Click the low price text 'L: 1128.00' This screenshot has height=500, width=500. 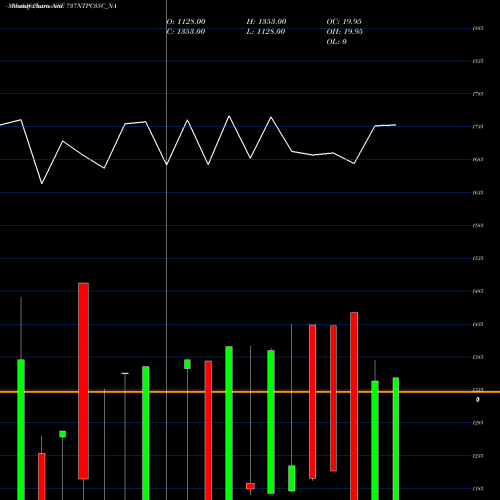[266, 32]
